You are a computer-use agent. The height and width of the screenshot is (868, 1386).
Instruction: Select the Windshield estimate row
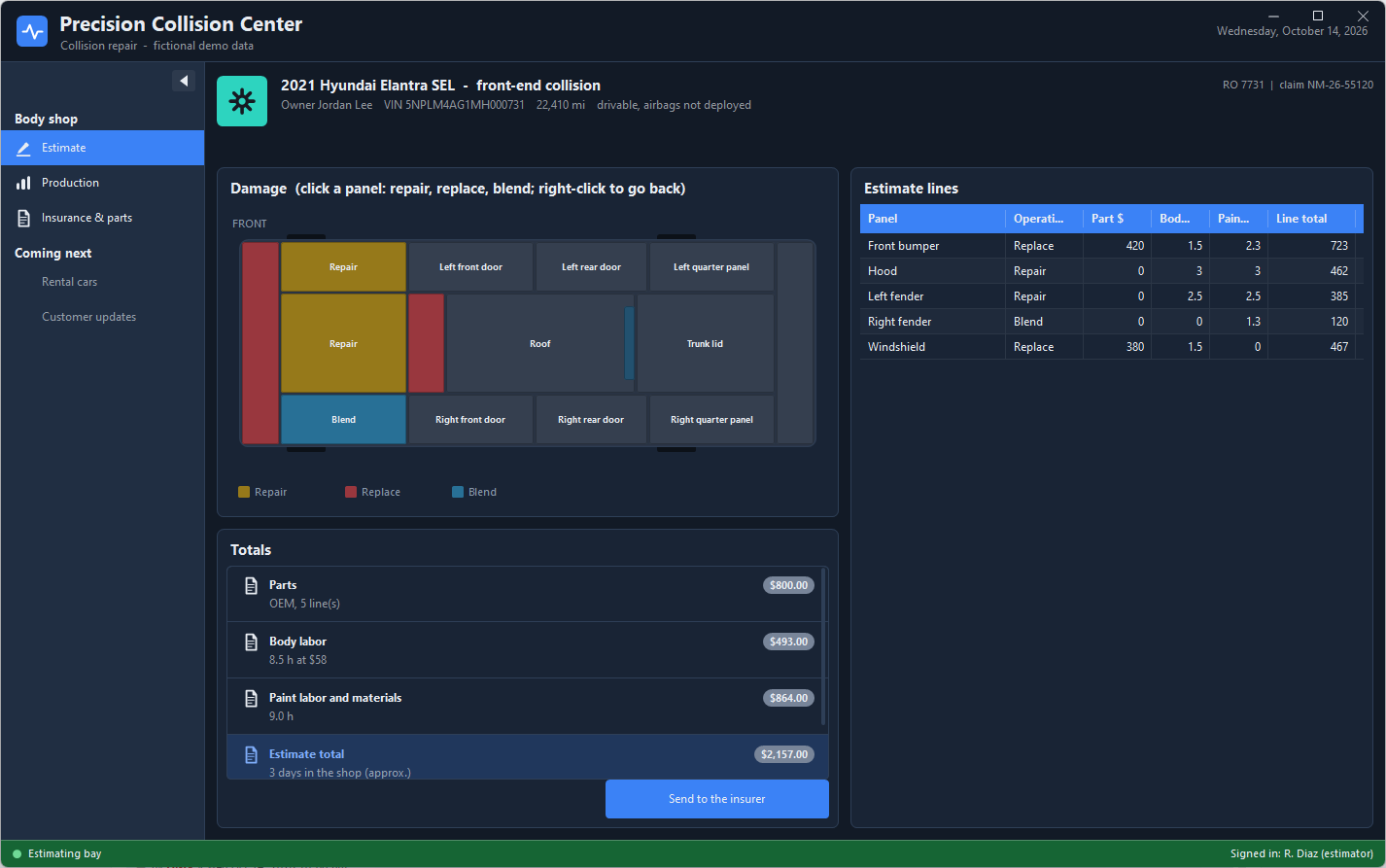(1112, 347)
